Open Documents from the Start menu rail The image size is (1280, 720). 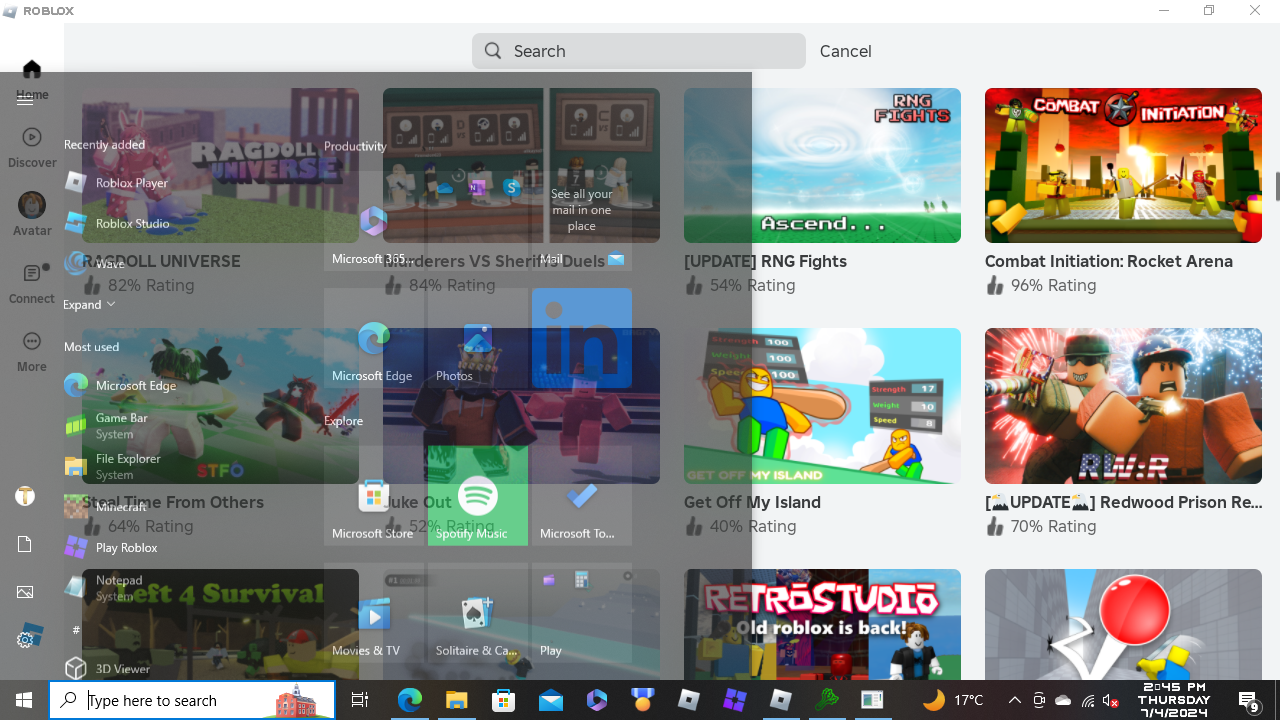pos(25,544)
